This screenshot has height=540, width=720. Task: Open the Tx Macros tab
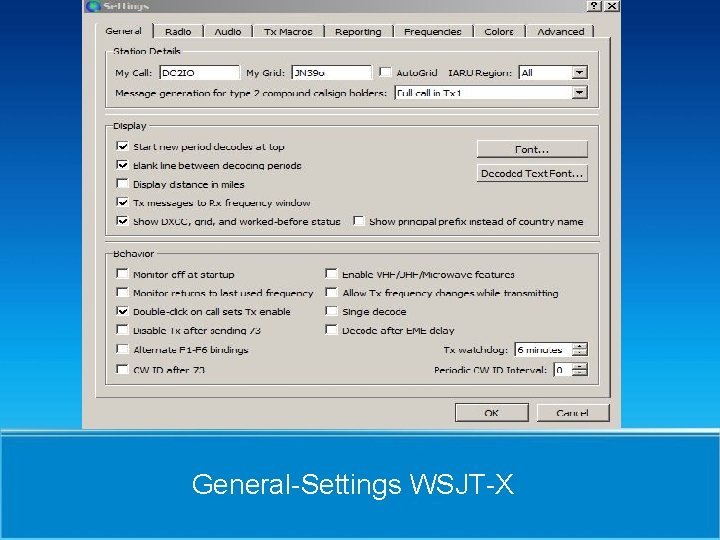pos(288,32)
